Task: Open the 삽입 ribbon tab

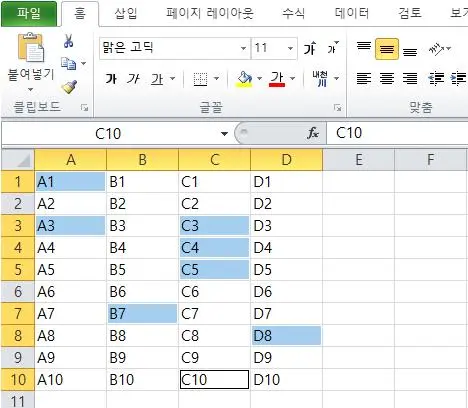Action: [126, 13]
